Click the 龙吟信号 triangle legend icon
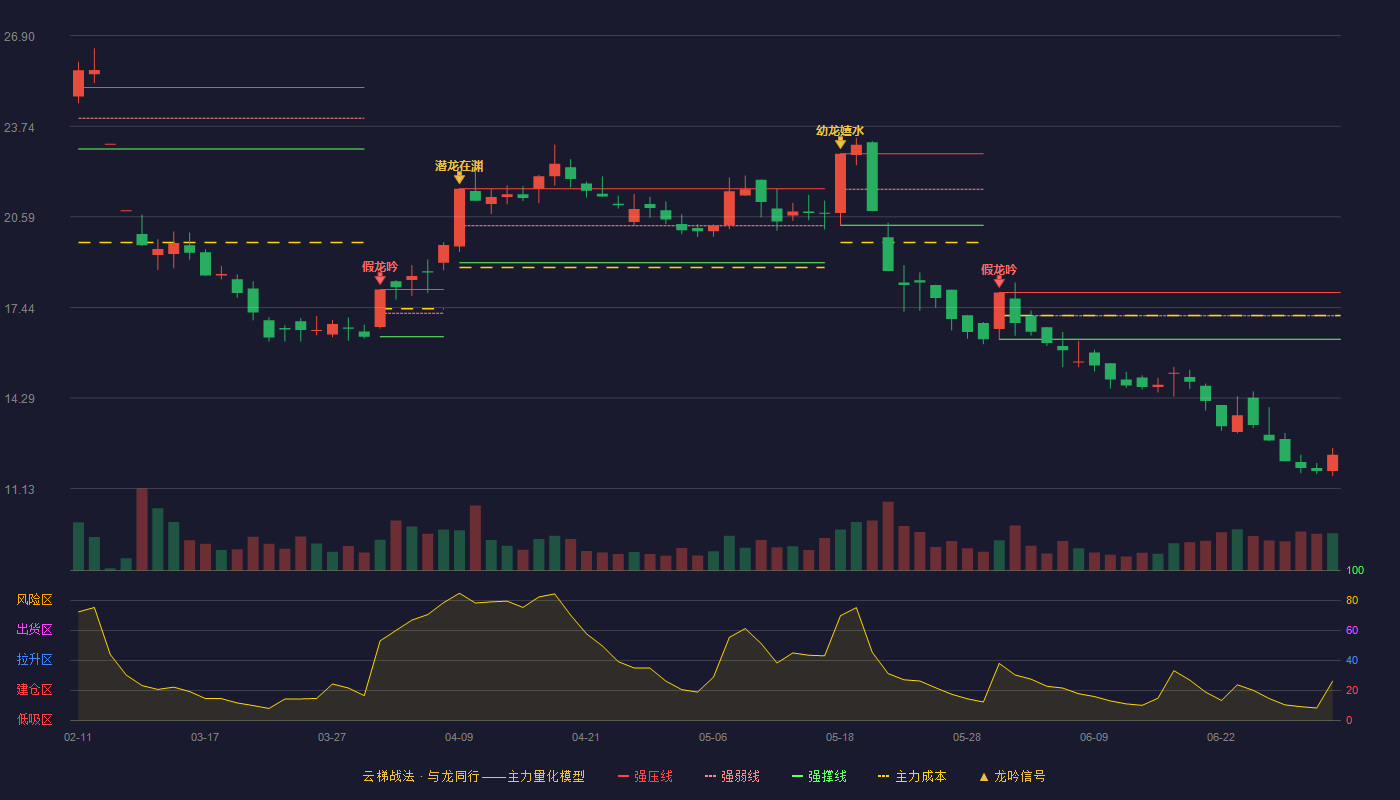 (983, 776)
